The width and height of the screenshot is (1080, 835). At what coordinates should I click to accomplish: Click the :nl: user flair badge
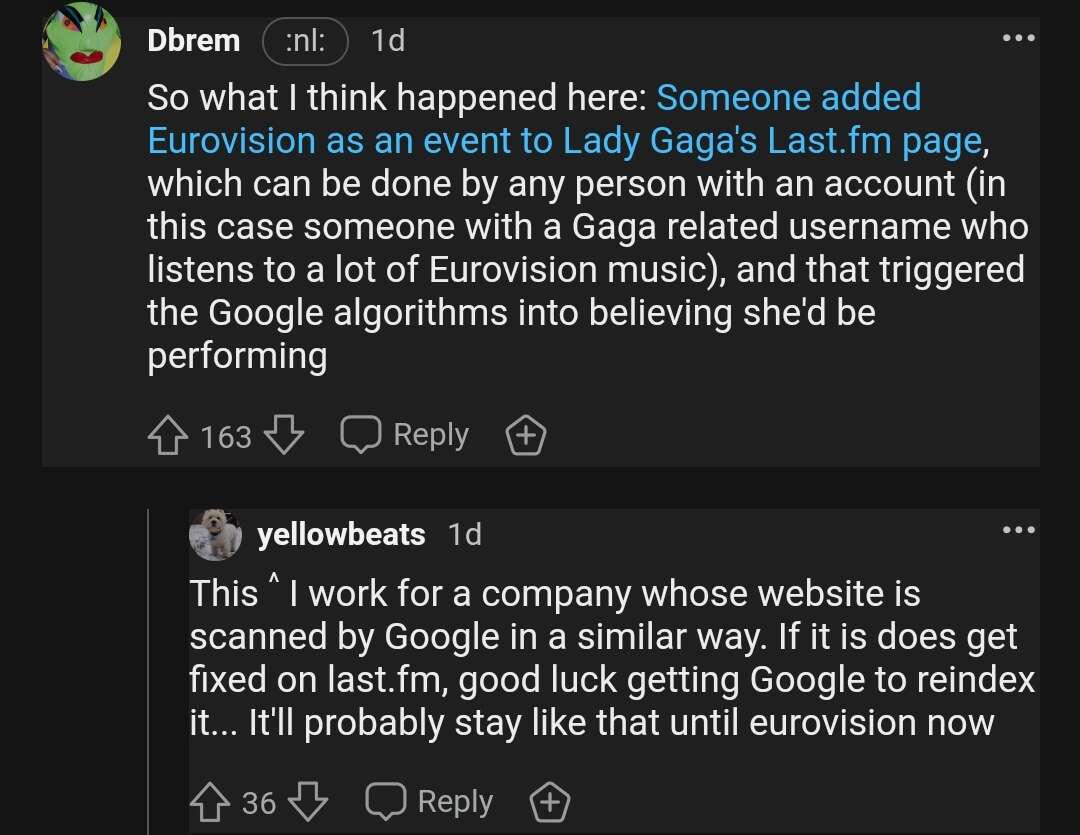[x=305, y=41]
